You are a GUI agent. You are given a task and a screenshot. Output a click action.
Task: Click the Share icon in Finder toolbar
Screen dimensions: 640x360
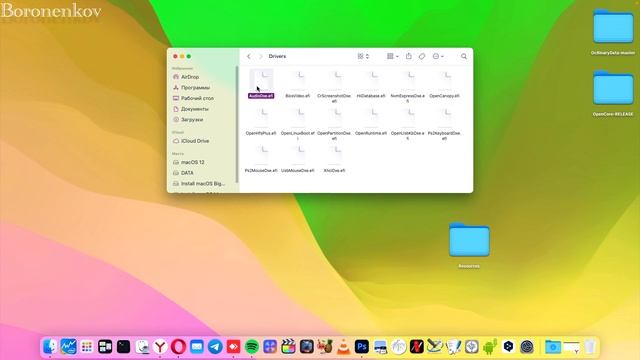coord(409,56)
